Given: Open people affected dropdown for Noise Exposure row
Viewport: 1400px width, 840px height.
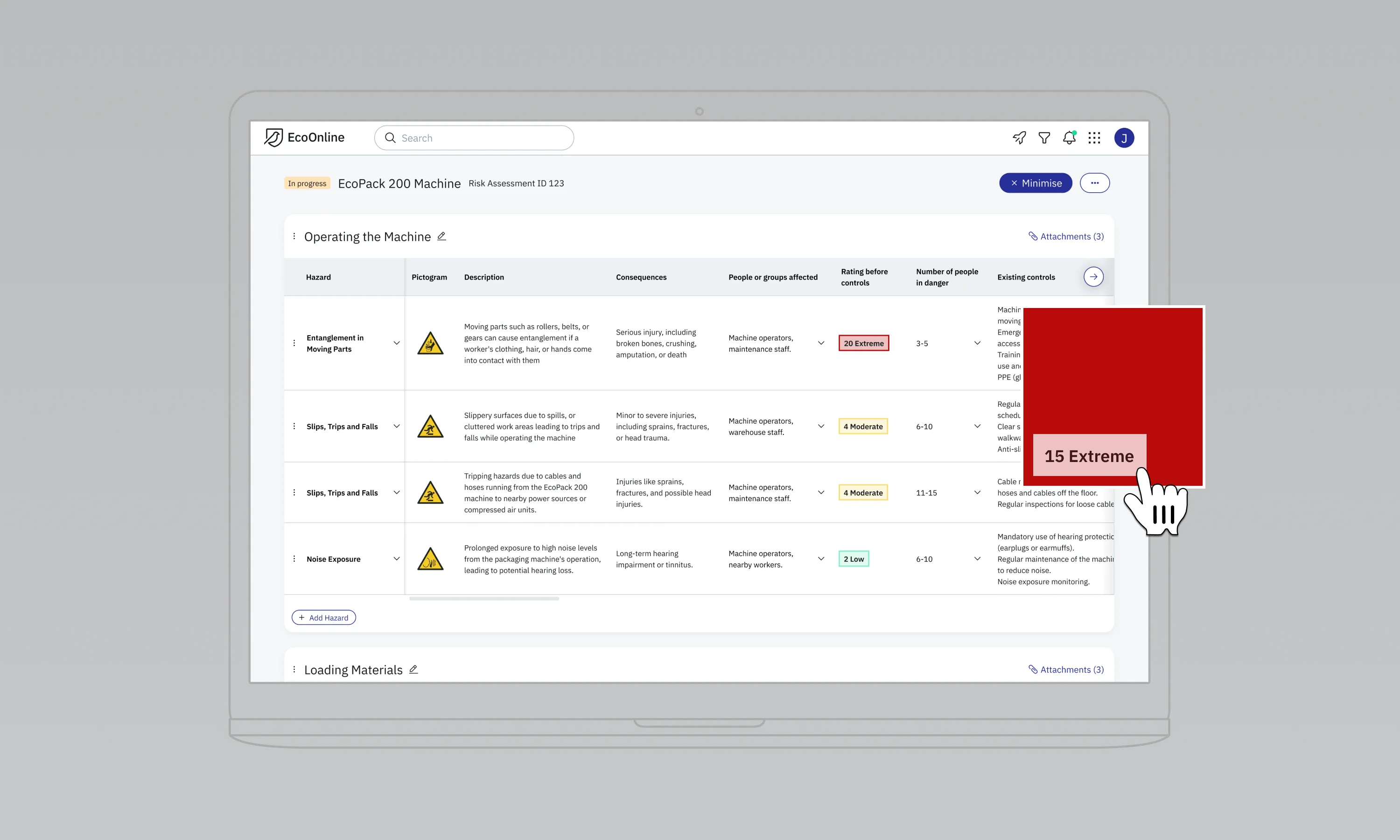Looking at the screenshot, I should pos(820,559).
